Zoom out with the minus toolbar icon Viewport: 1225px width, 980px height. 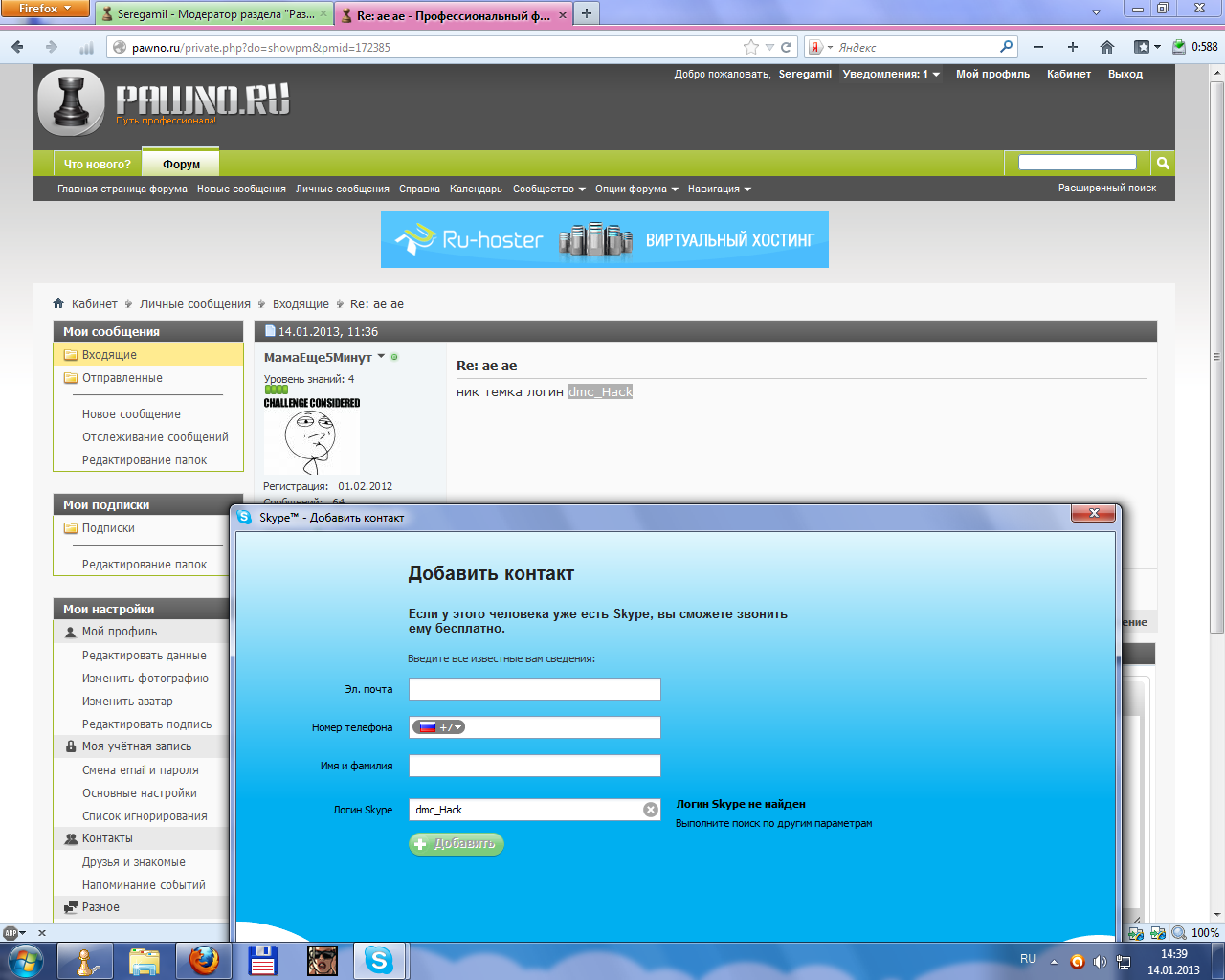coord(1038,47)
